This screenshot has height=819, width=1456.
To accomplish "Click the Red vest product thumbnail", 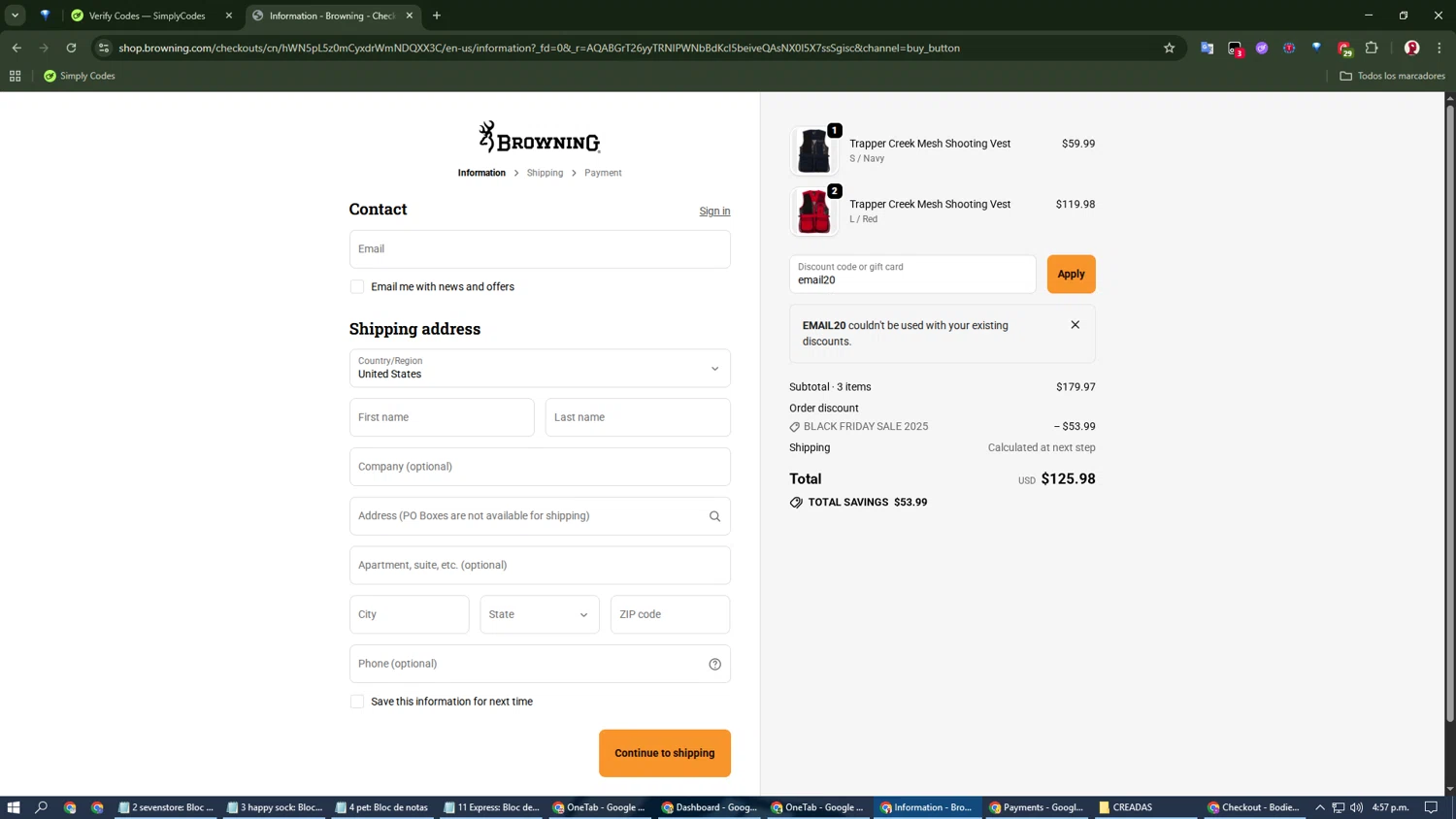I will [x=813, y=212].
